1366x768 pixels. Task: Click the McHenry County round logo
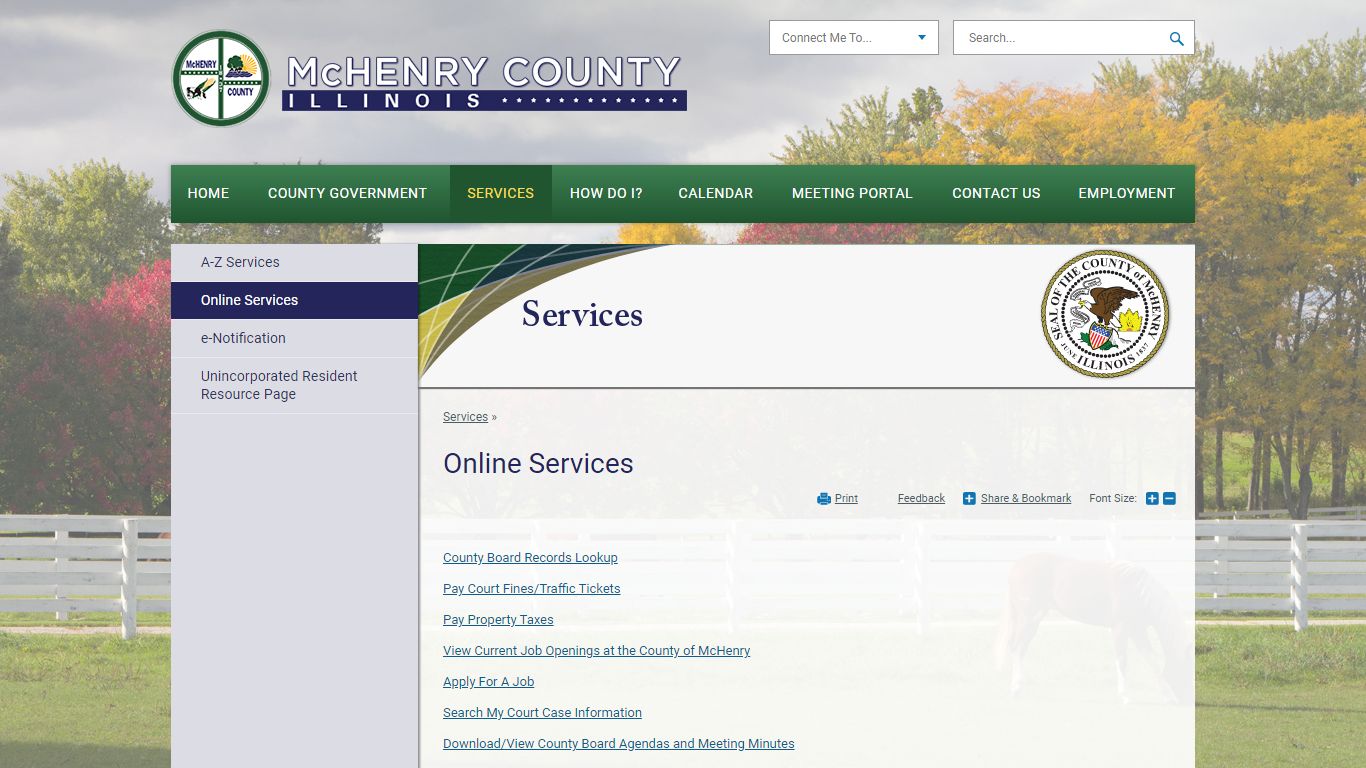[x=221, y=78]
